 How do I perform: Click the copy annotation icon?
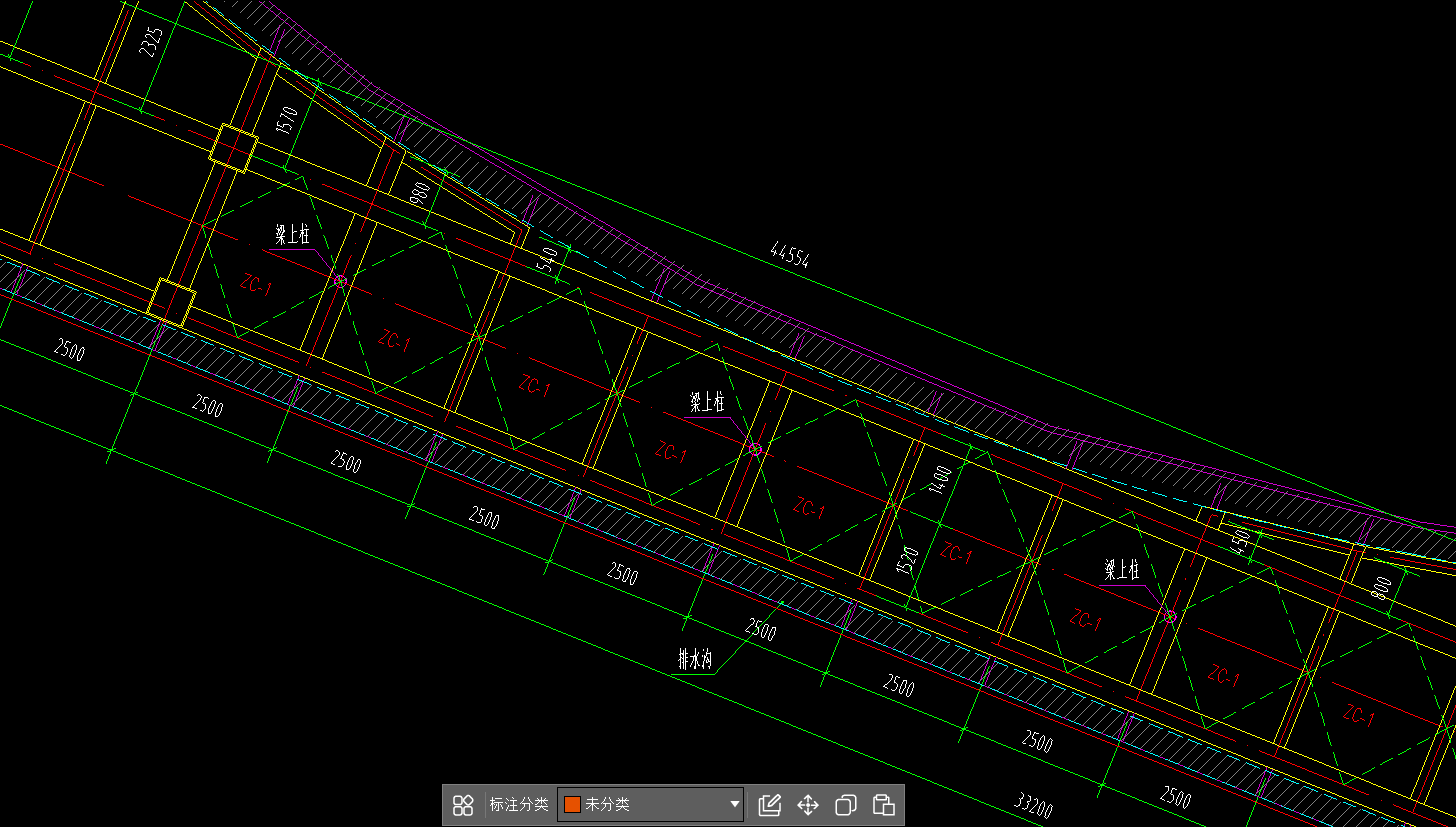846,805
